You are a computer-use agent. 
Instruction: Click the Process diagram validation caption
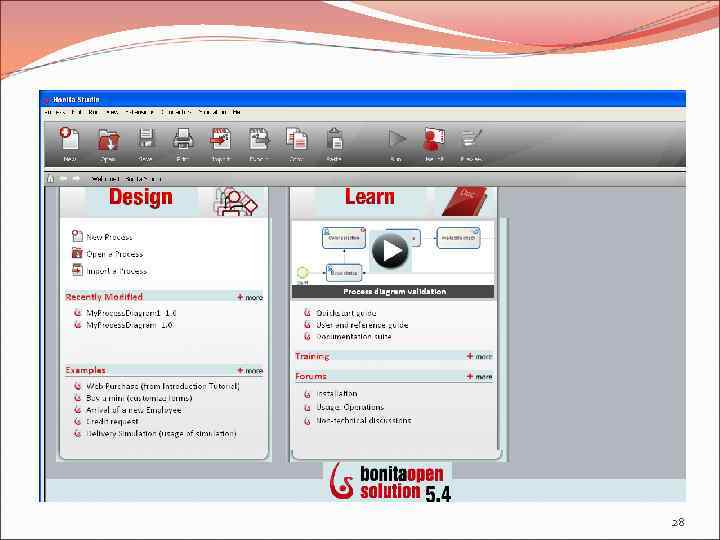click(x=394, y=292)
